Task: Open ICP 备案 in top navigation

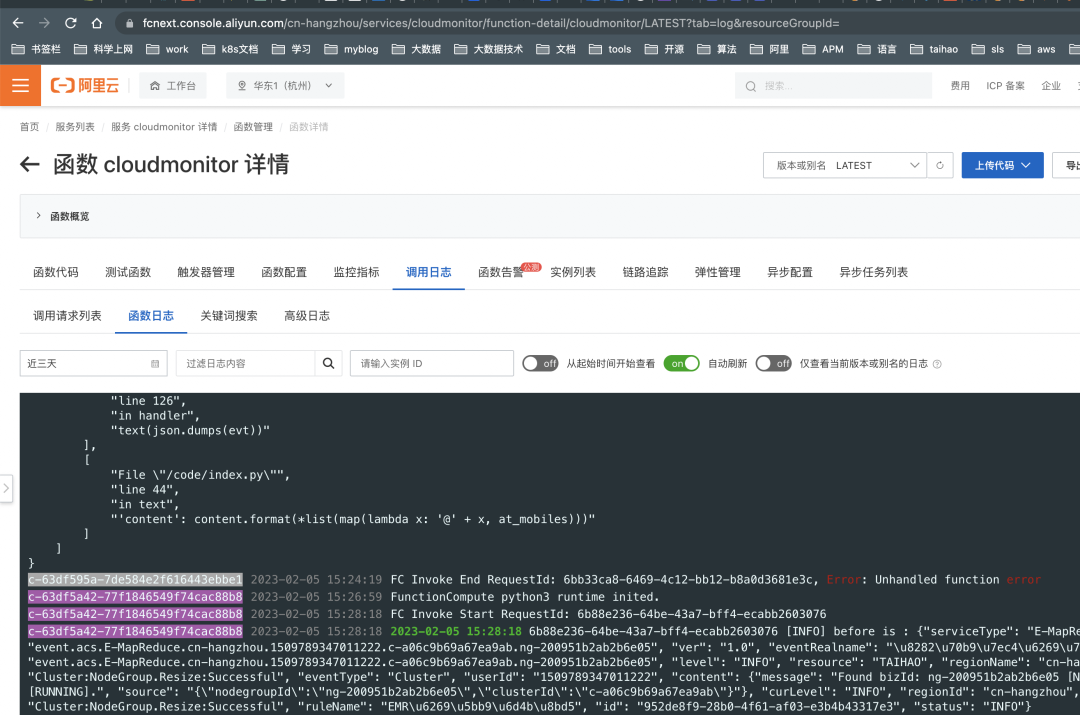Action: coord(1005,86)
